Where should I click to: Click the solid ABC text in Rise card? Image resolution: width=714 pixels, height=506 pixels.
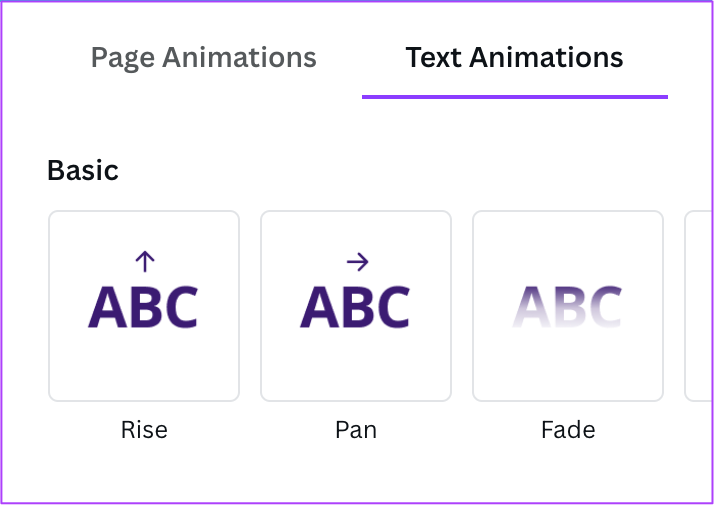144,307
